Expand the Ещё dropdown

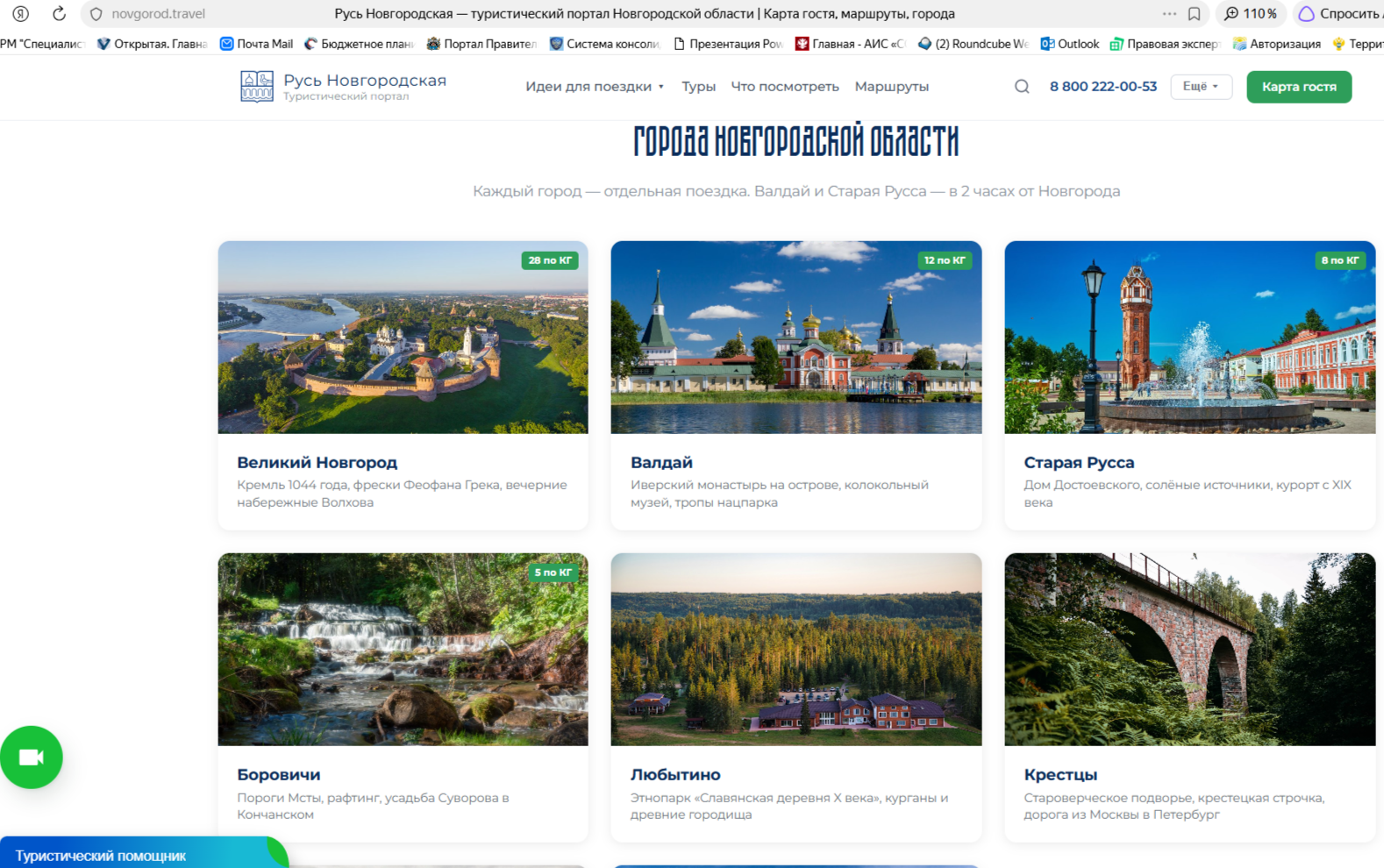(1201, 87)
